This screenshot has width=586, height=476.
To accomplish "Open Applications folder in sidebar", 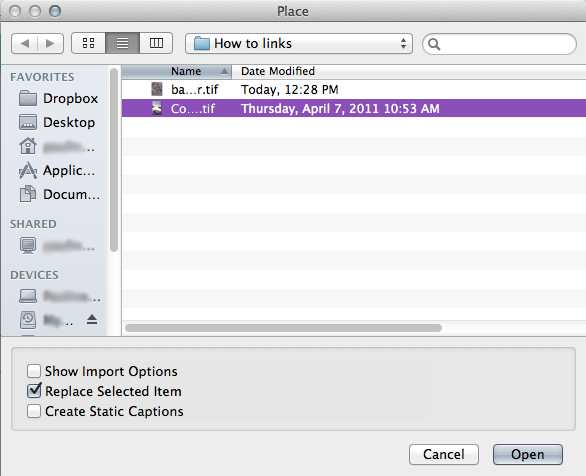I will coord(57,171).
